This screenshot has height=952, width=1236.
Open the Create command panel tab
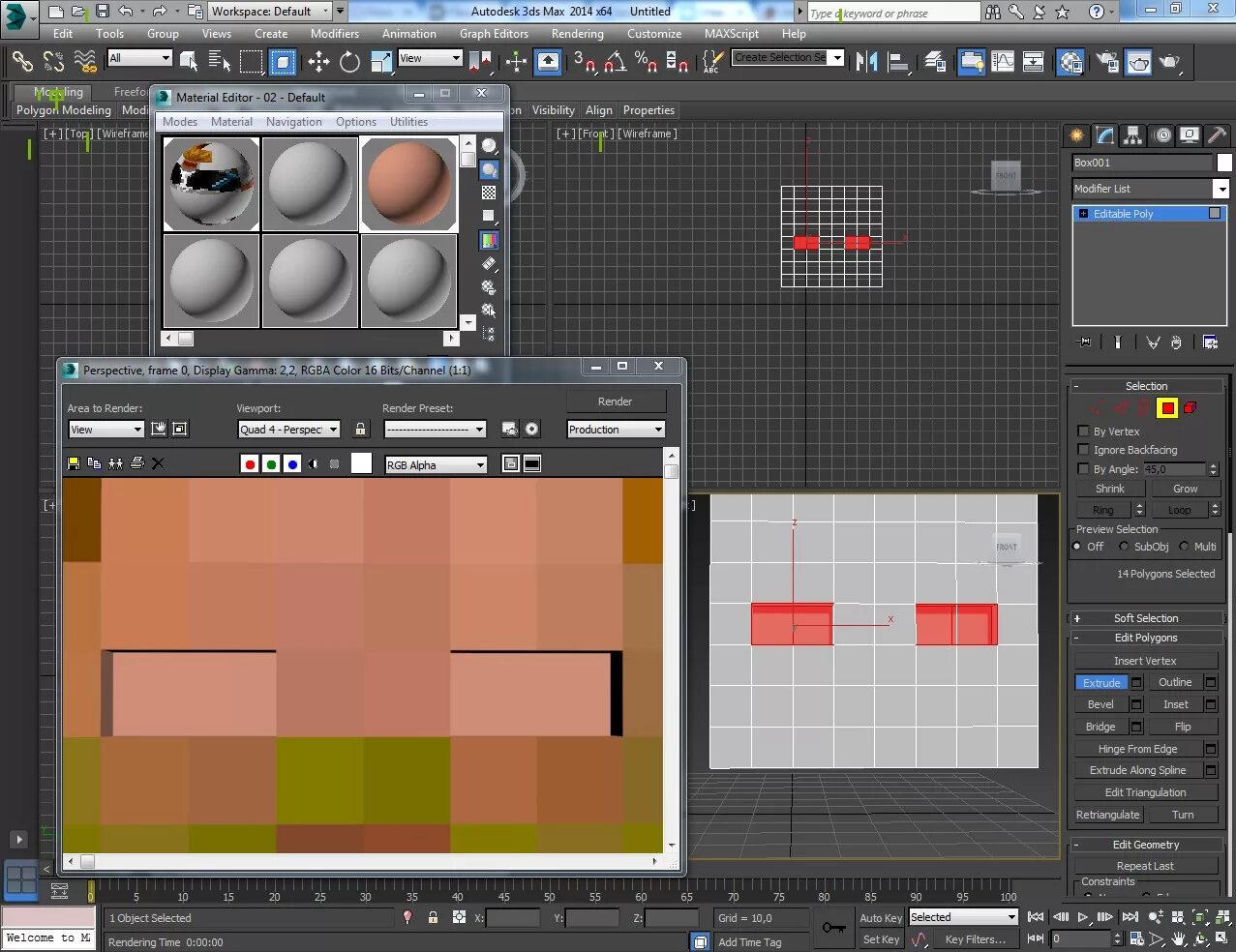1076,135
